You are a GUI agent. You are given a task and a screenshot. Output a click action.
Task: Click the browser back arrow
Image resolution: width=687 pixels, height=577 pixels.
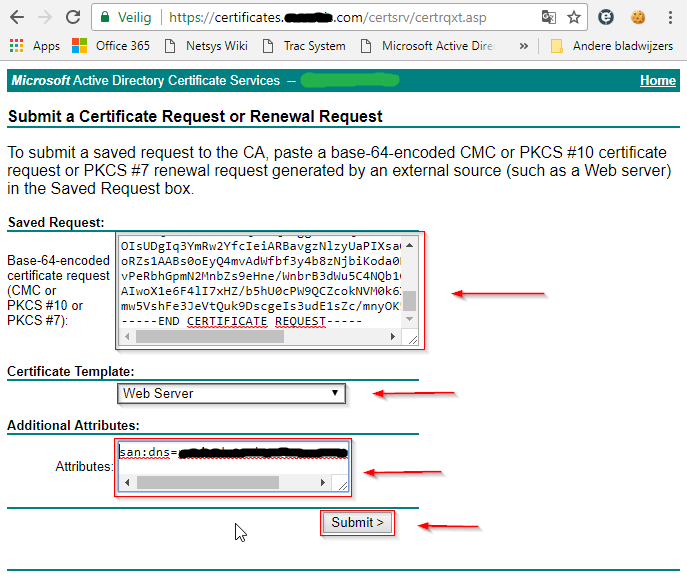tap(15, 17)
